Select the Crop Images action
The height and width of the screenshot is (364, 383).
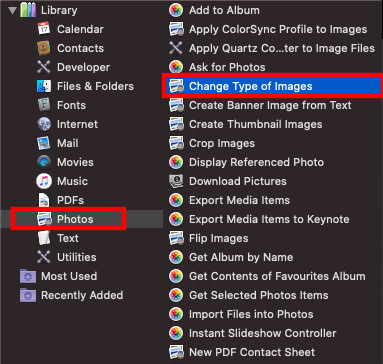pyautogui.click(x=222, y=143)
